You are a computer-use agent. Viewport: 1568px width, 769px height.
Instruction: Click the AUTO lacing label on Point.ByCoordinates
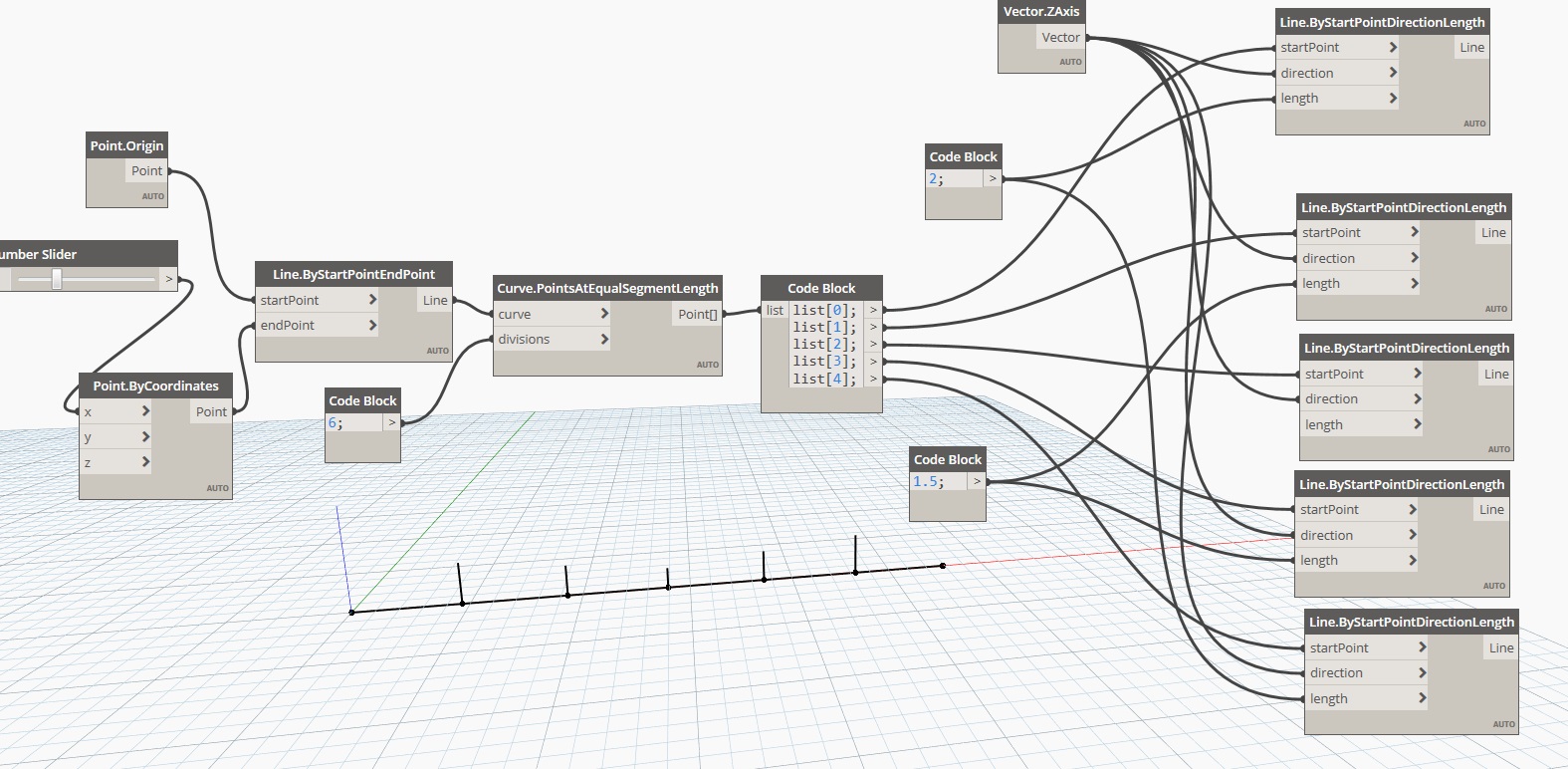point(217,488)
